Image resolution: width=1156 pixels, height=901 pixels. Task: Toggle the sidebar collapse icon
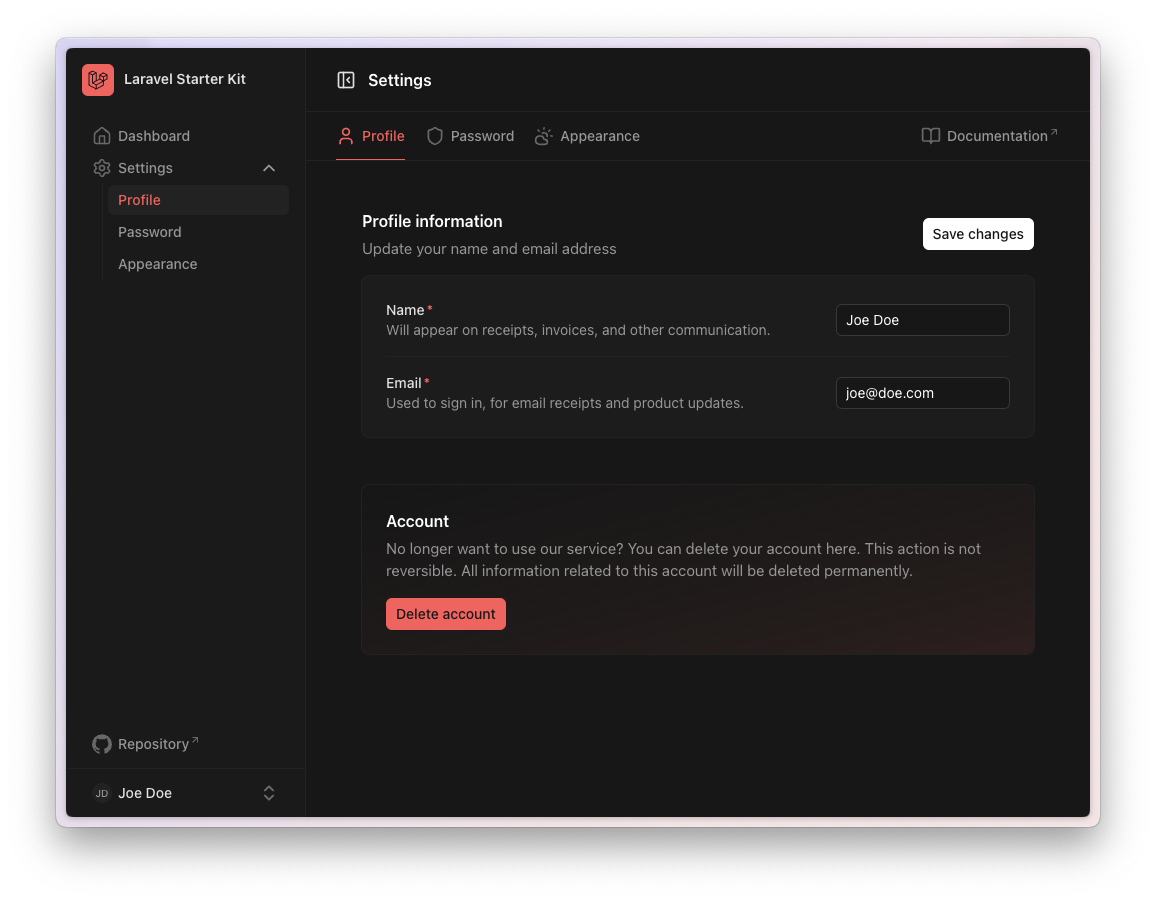click(x=346, y=80)
